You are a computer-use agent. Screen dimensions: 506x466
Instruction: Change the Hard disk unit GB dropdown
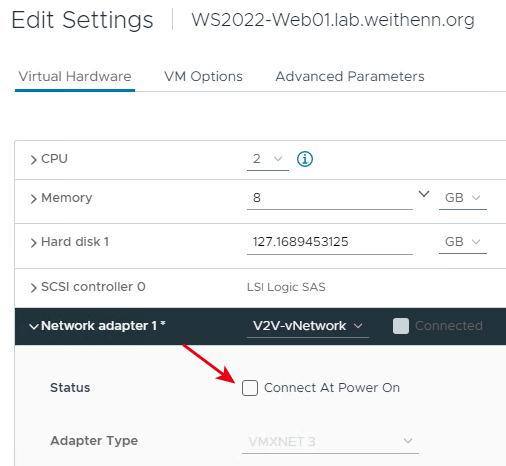463,242
